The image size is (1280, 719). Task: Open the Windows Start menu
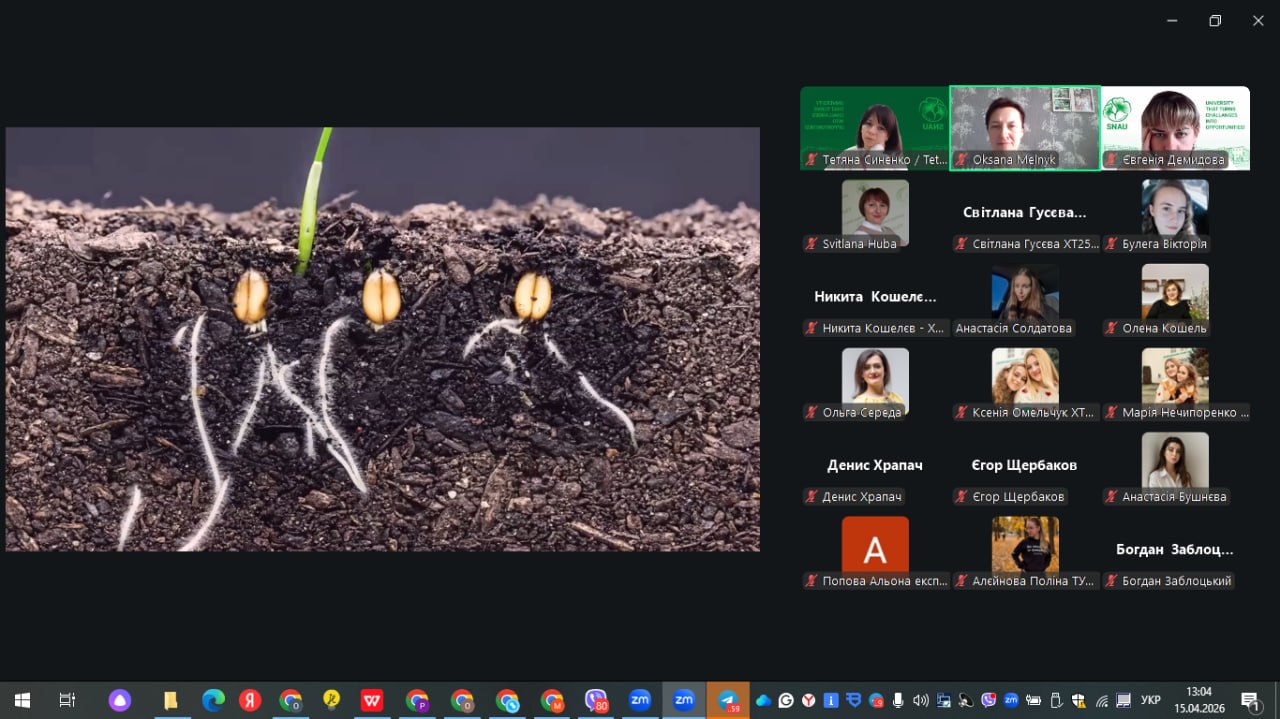pos(21,701)
